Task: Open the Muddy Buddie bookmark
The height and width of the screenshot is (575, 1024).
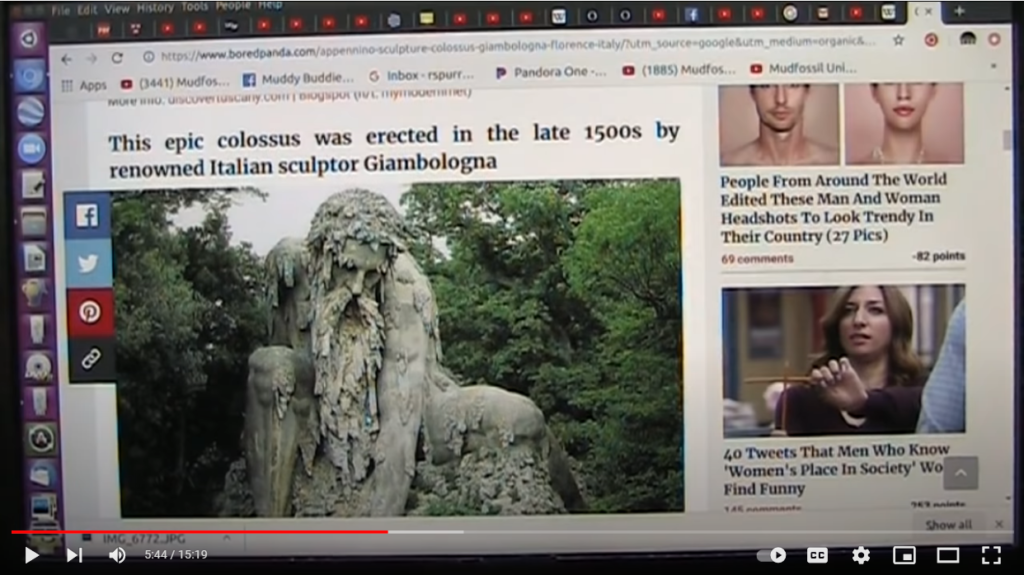Action: pyautogui.click(x=298, y=77)
